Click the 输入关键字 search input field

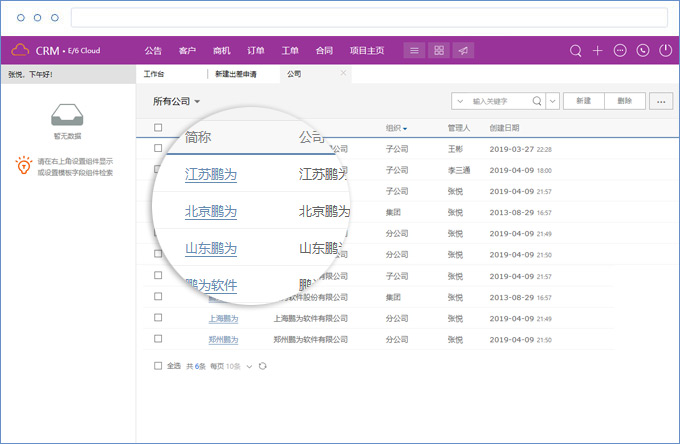tap(505, 101)
